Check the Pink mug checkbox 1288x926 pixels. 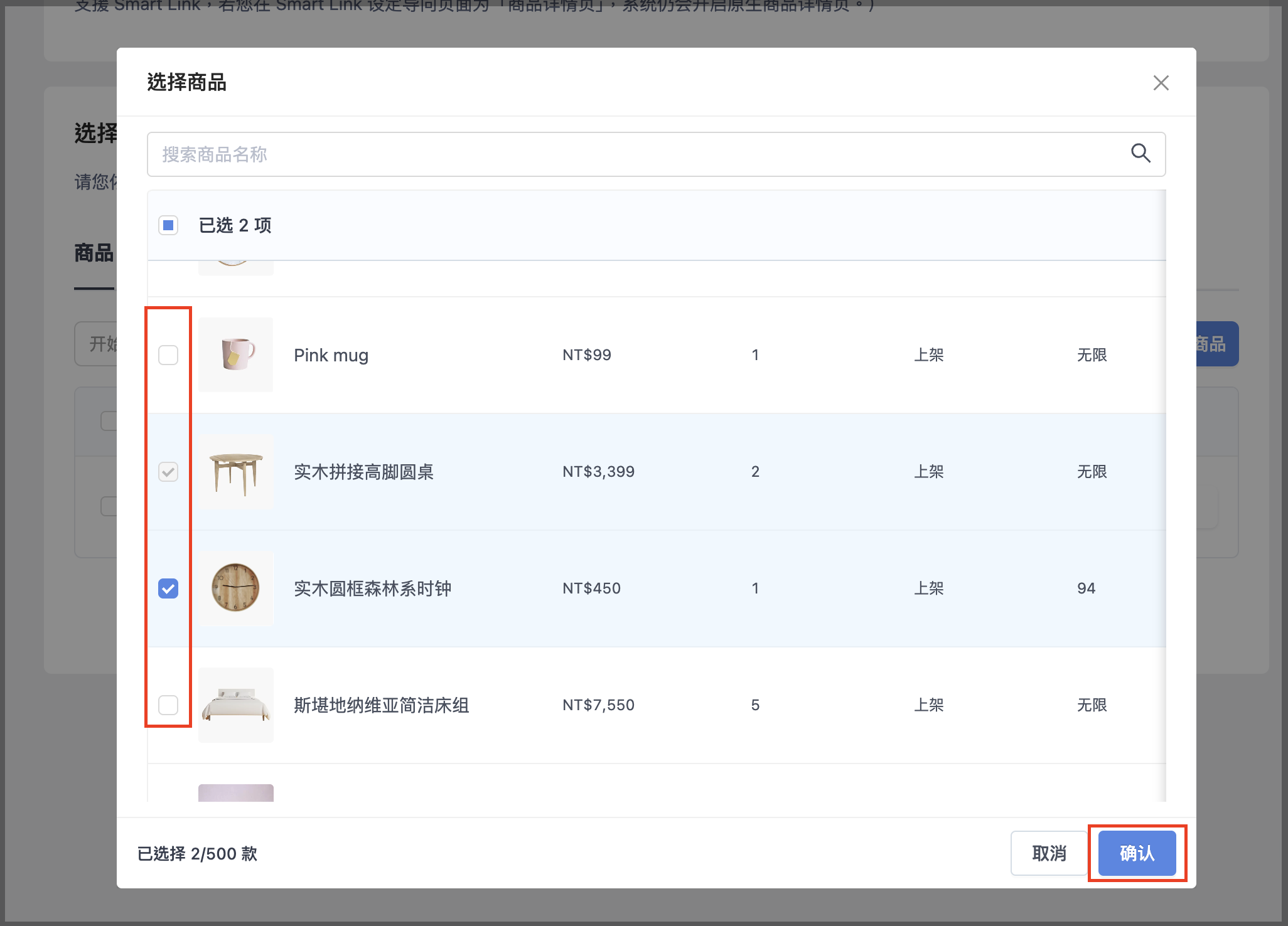coord(168,355)
